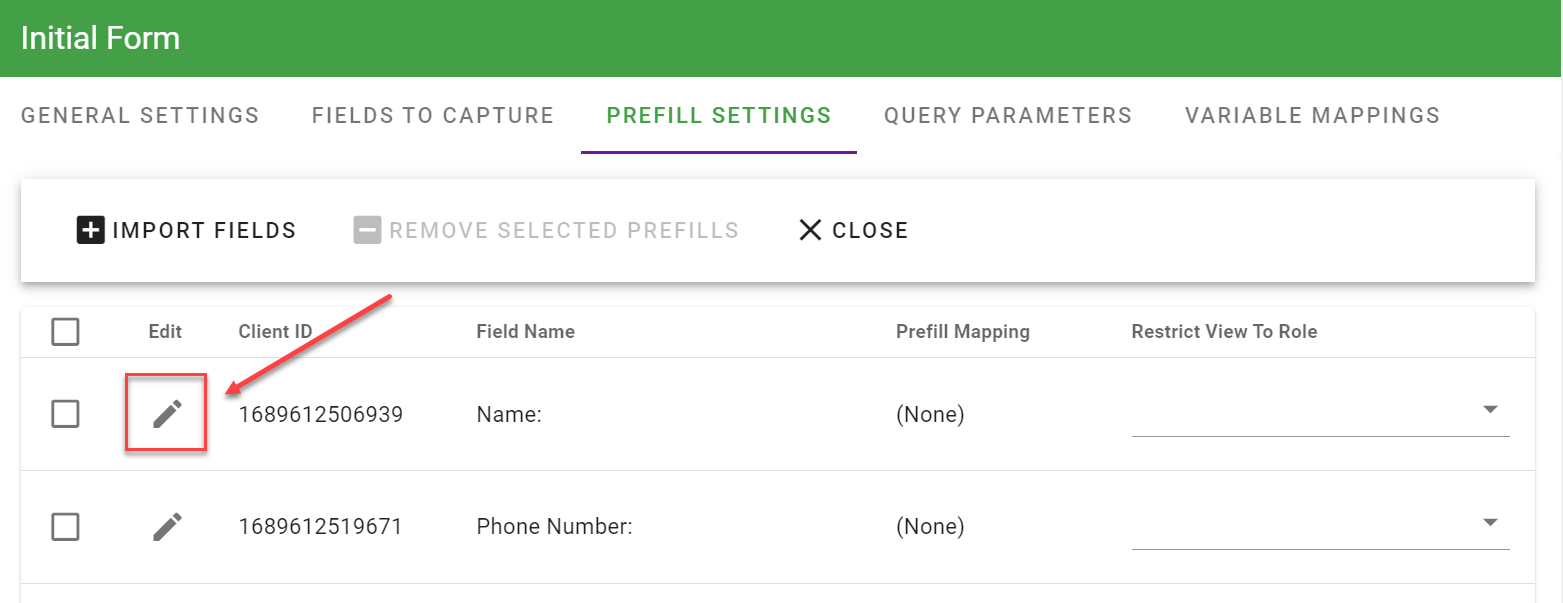
Task: Click the plus icon beside Import Fields
Action: click(x=91, y=230)
